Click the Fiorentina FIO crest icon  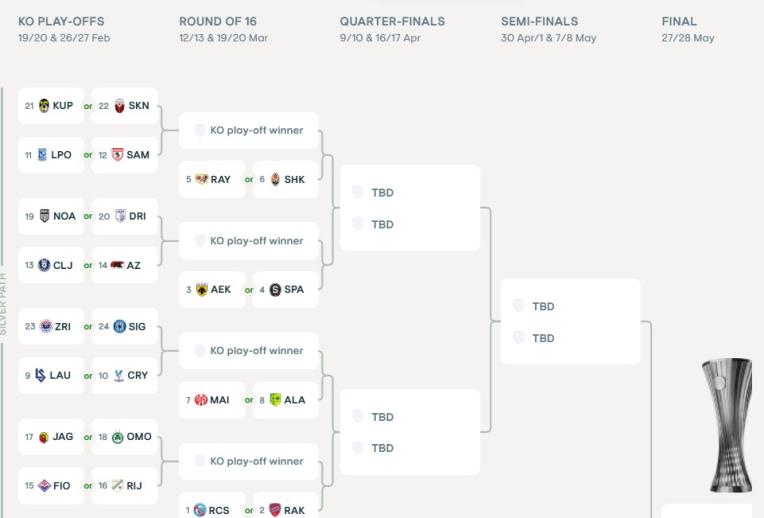pos(44,486)
